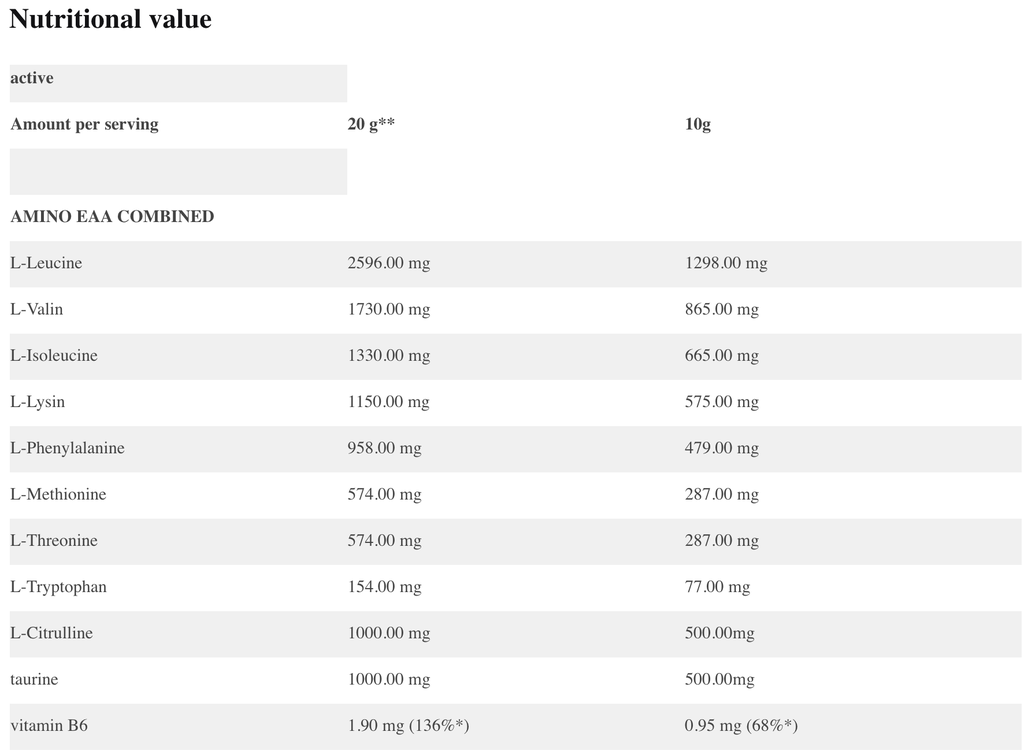
Task: Select the 1150.00 mg L-Lysin value
Action: [389, 402]
